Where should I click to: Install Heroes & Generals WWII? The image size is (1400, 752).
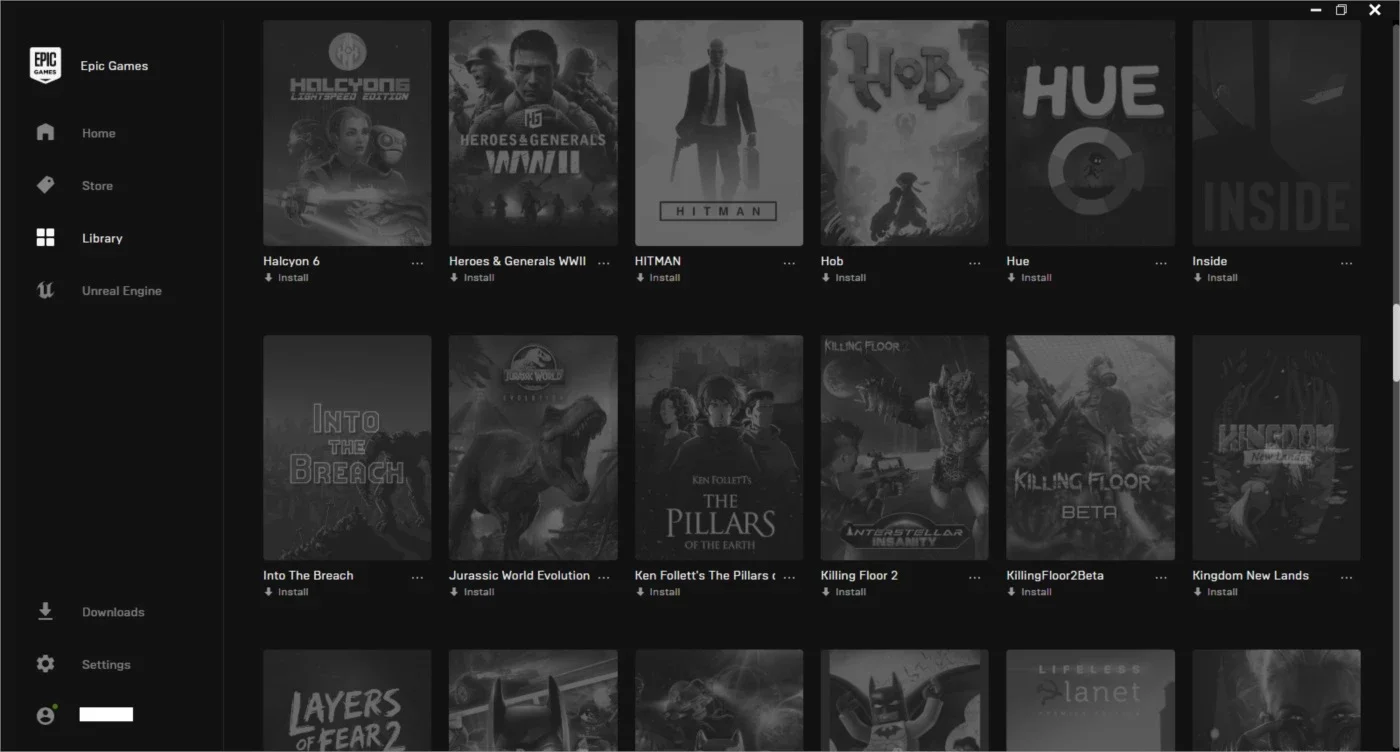pos(472,278)
